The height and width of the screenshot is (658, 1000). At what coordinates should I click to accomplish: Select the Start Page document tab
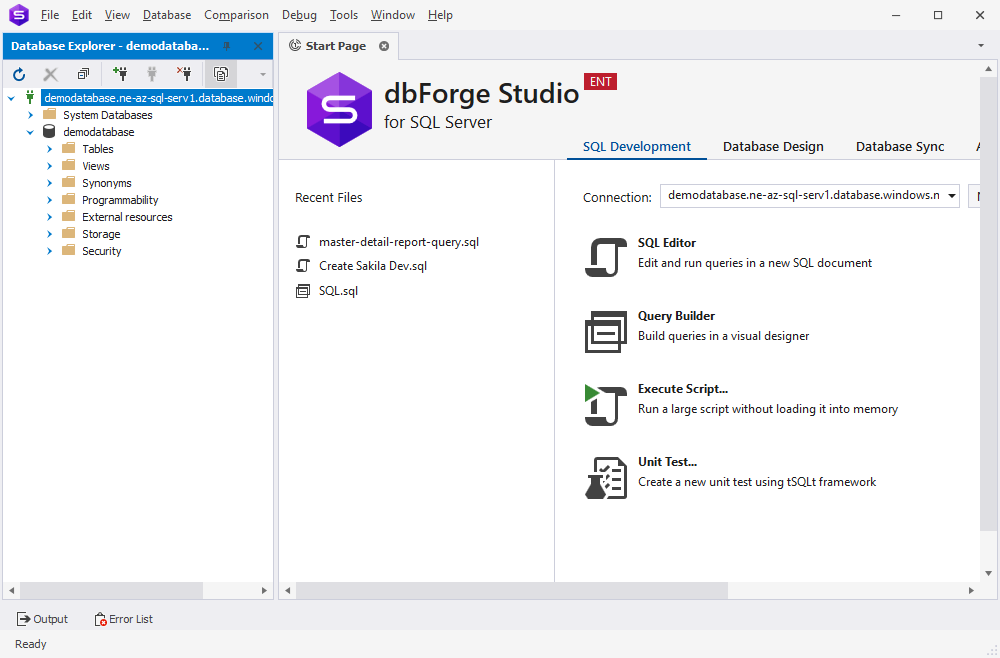click(335, 46)
